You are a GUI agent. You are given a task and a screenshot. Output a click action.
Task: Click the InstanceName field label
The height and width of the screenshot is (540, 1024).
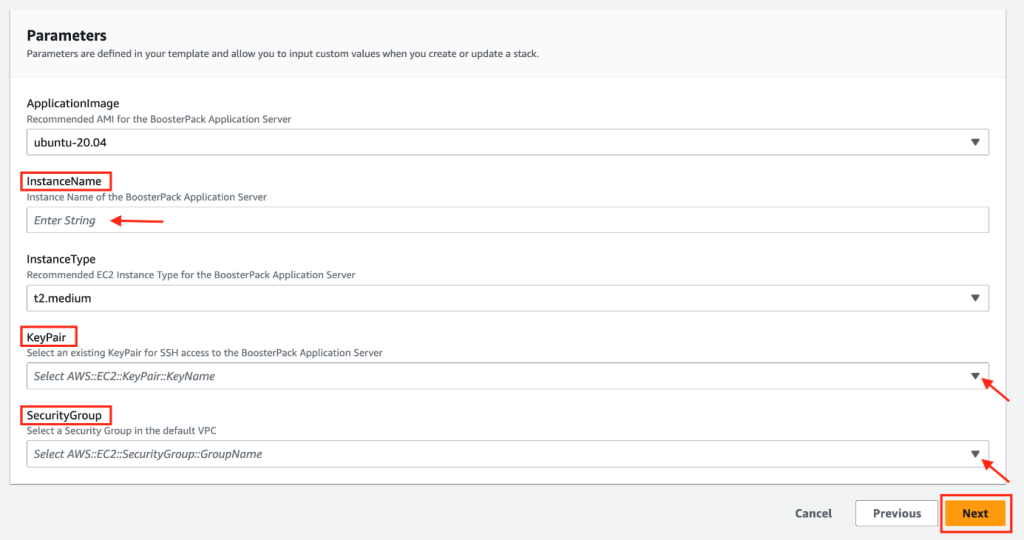67,181
